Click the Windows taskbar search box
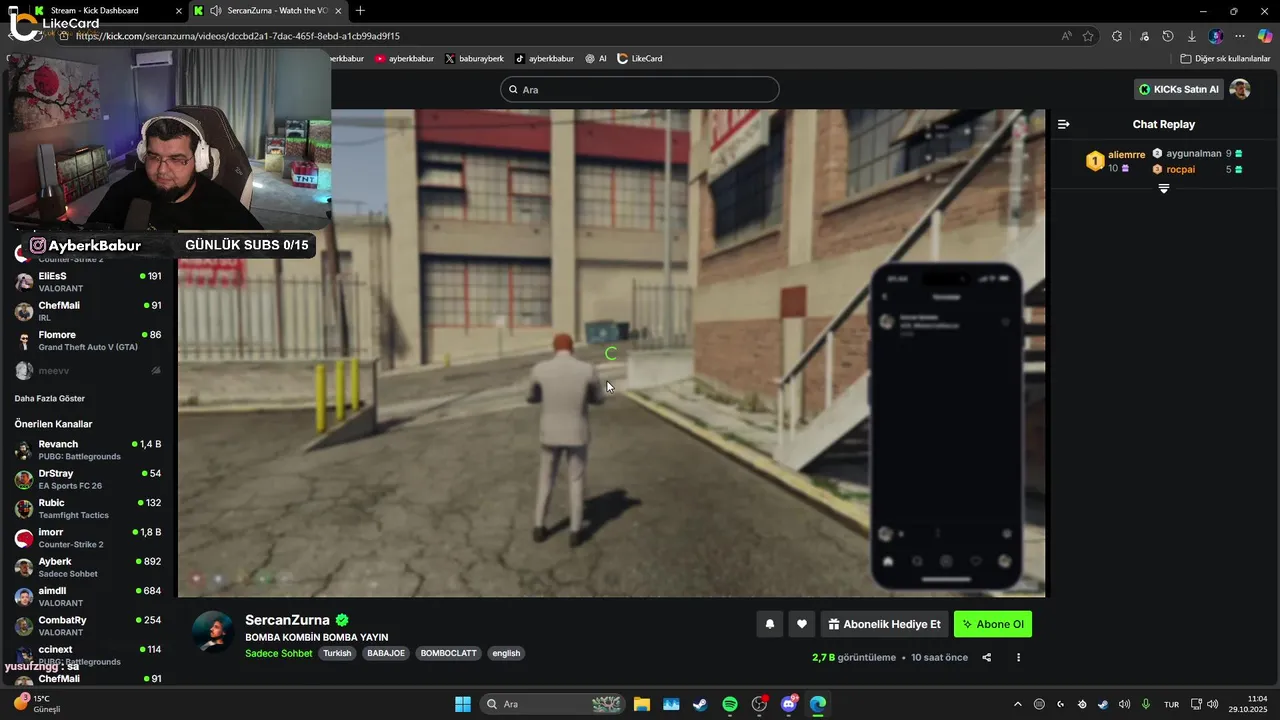The image size is (1280, 720). point(552,704)
